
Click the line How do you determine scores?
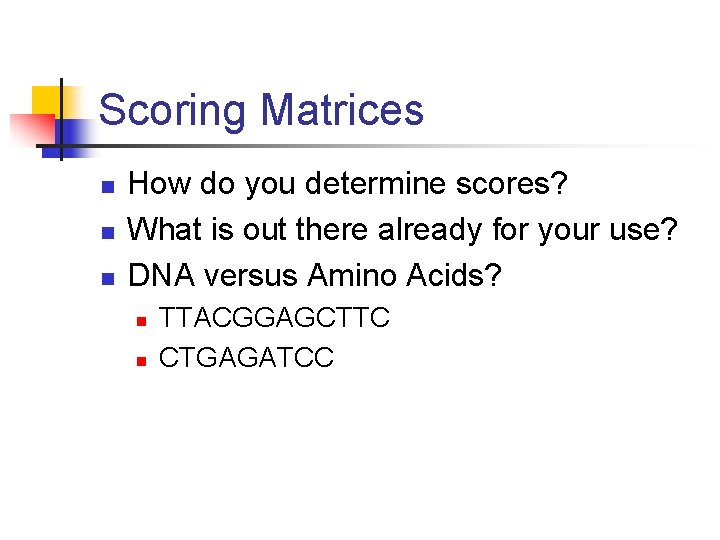[x=348, y=185]
